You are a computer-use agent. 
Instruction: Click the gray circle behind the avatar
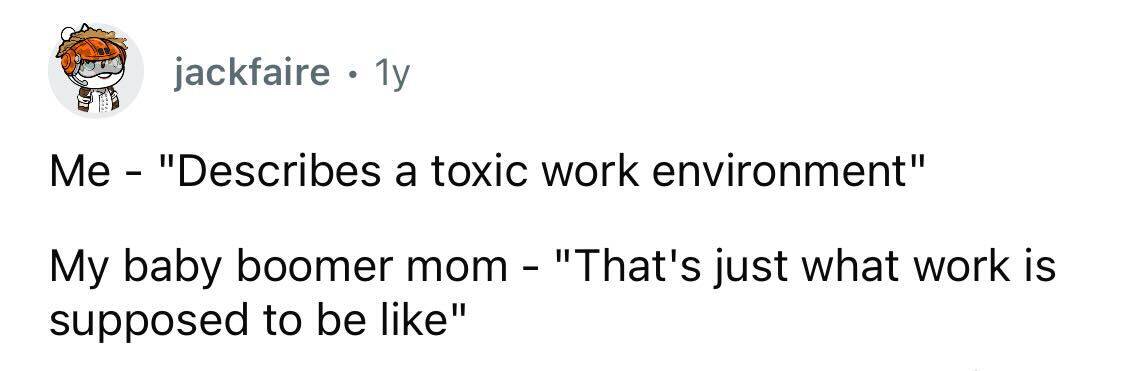pos(96,70)
